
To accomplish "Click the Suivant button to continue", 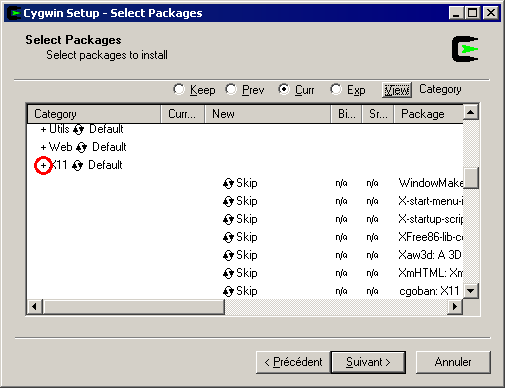I will point(368,362).
